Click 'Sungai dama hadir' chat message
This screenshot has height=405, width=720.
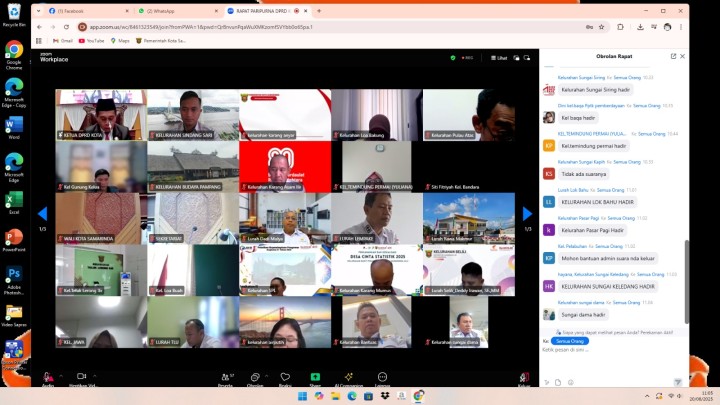click(x=583, y=315)
